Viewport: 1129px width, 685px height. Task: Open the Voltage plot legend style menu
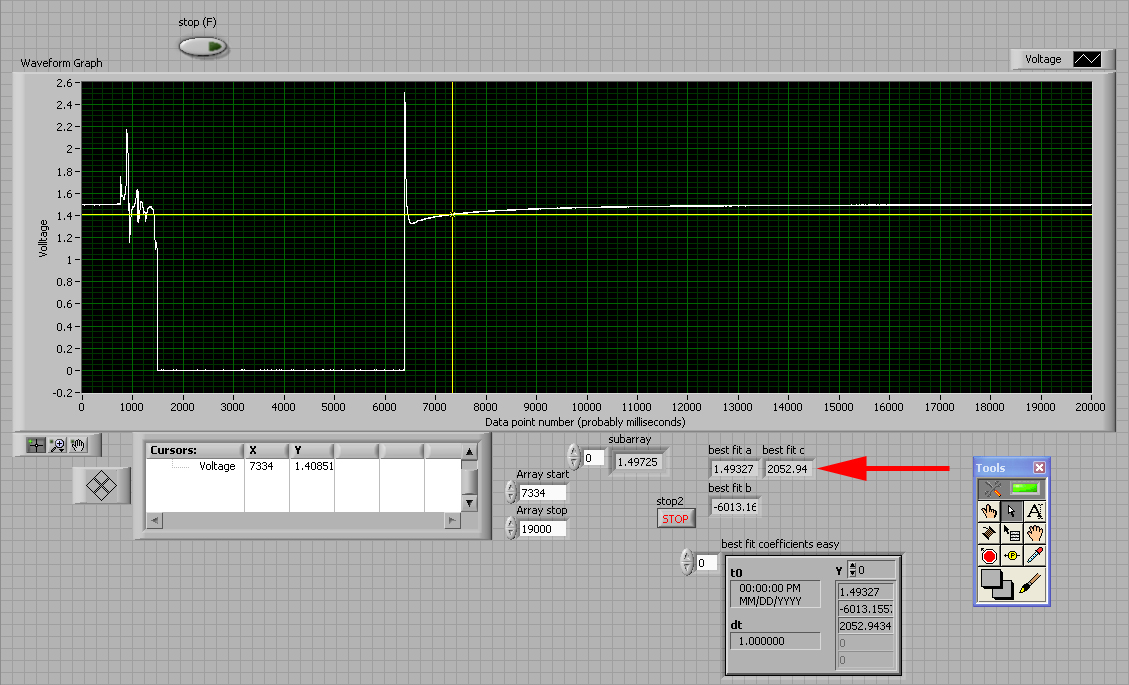[x=1086, y=59]
